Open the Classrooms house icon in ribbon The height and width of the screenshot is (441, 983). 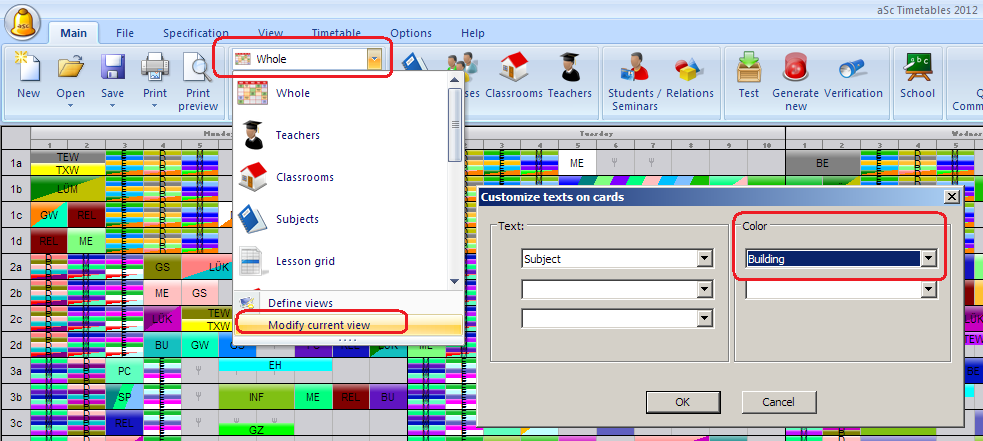coord(514,69)
